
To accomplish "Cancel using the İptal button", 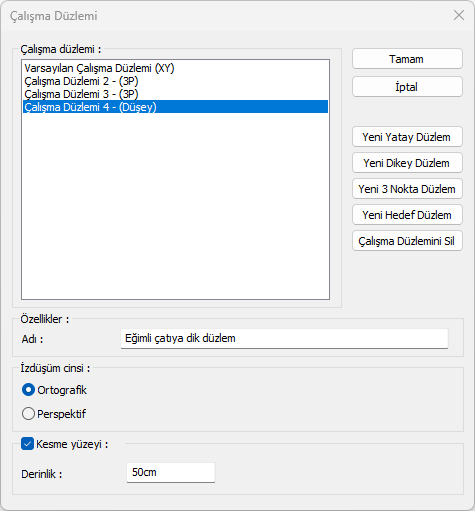I will coord(407,87).
